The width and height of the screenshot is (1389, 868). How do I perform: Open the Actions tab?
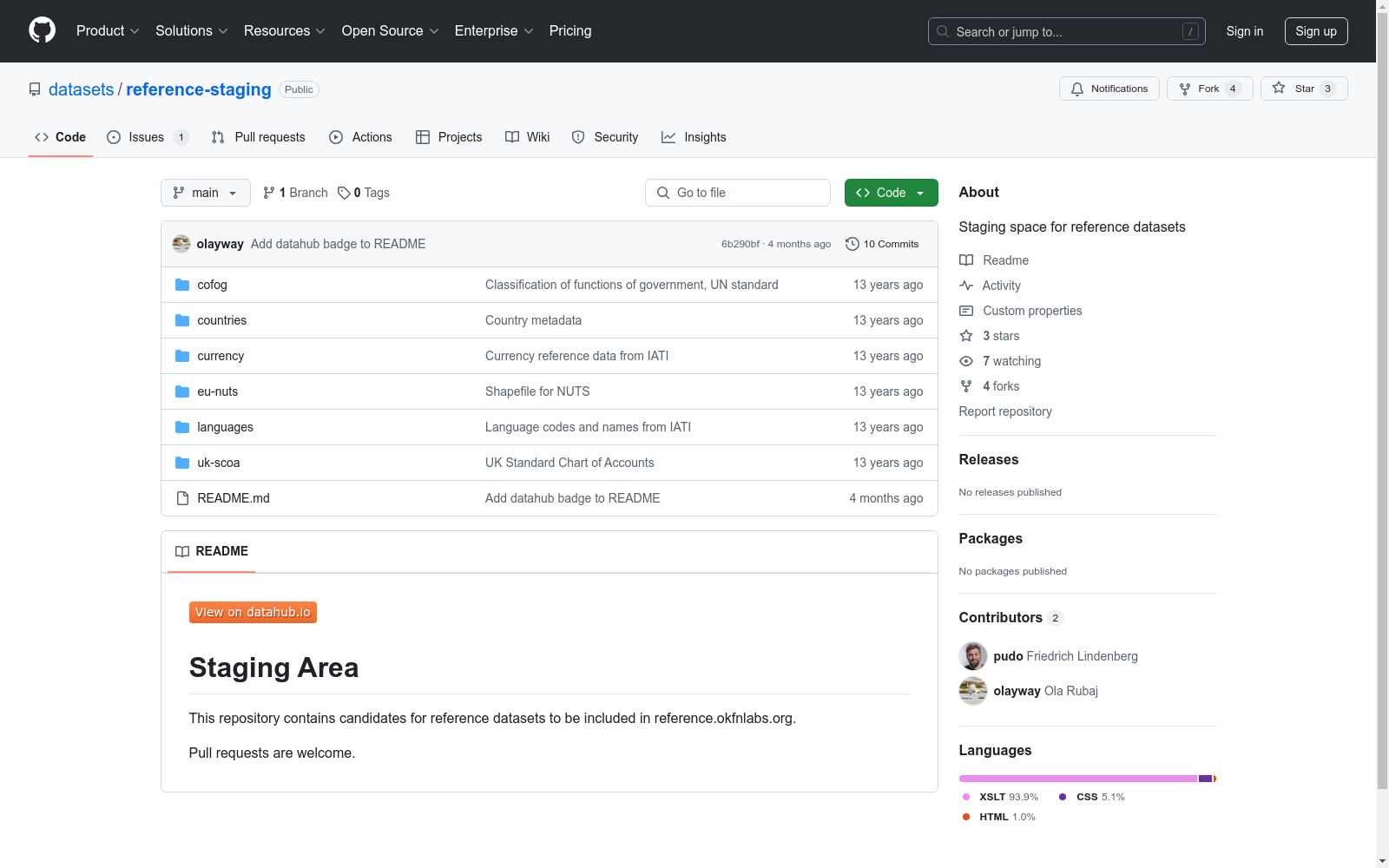pyautogui.click(x=361, y=137)
